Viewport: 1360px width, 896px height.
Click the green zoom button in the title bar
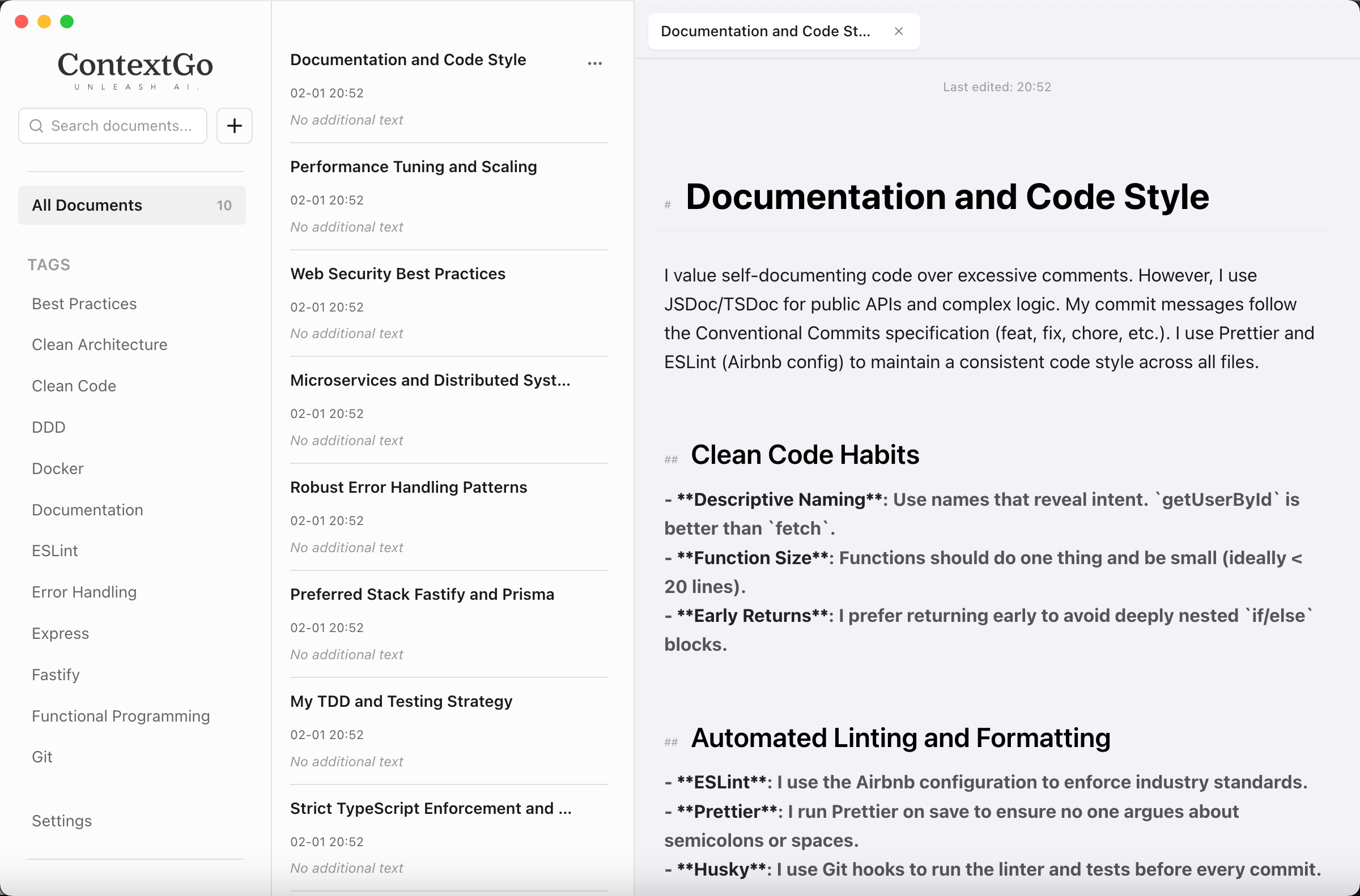point(67,22)
